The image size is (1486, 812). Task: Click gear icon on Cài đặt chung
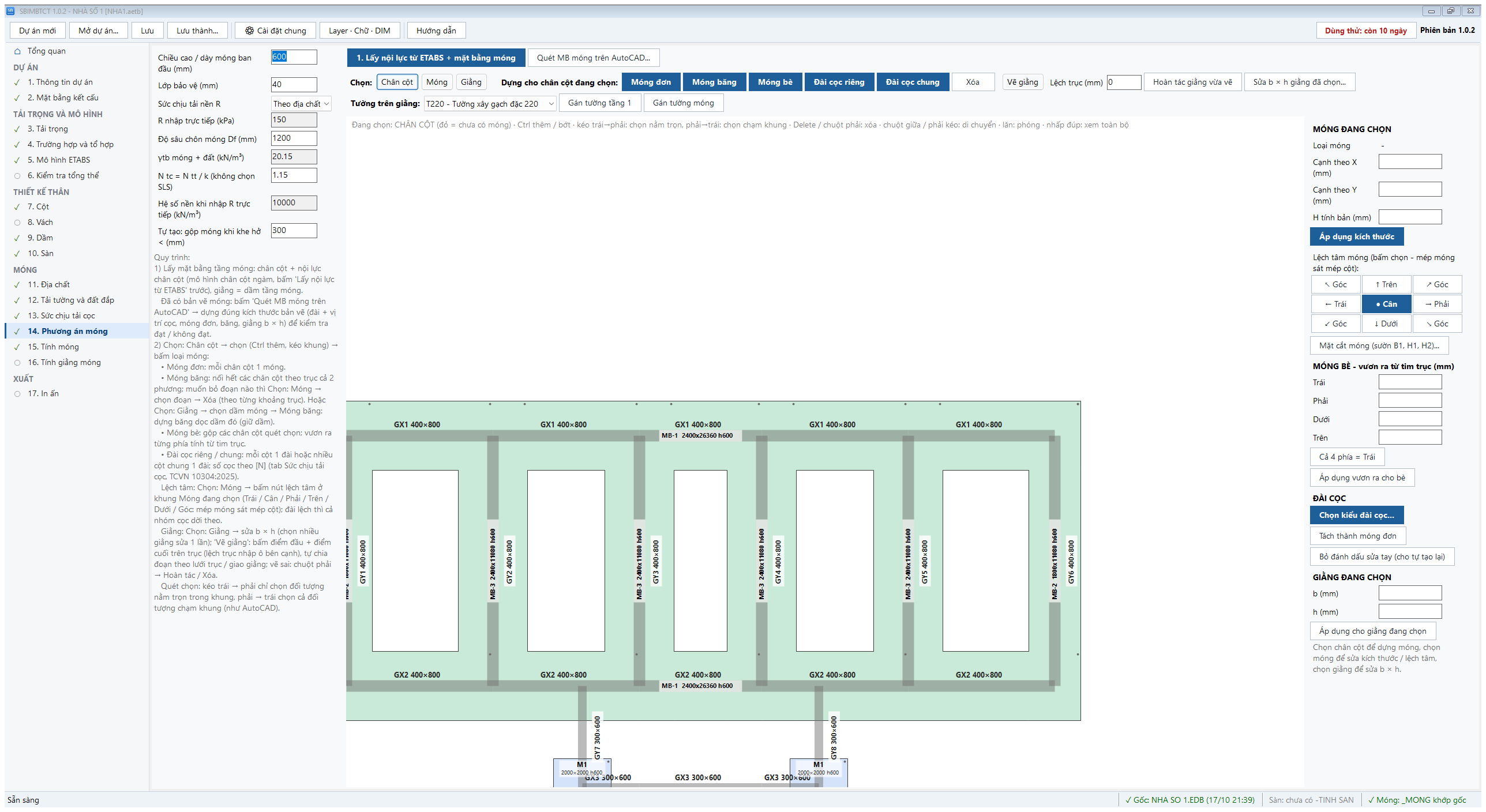coord(249,31)
